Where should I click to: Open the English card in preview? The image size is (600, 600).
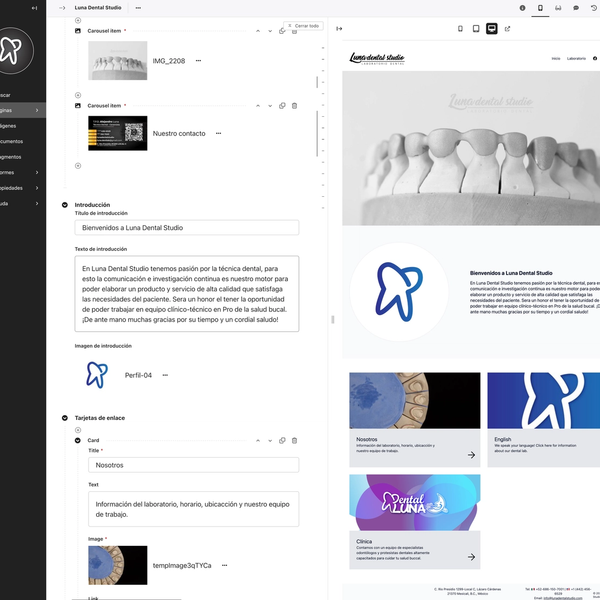[x=543, y=419]
